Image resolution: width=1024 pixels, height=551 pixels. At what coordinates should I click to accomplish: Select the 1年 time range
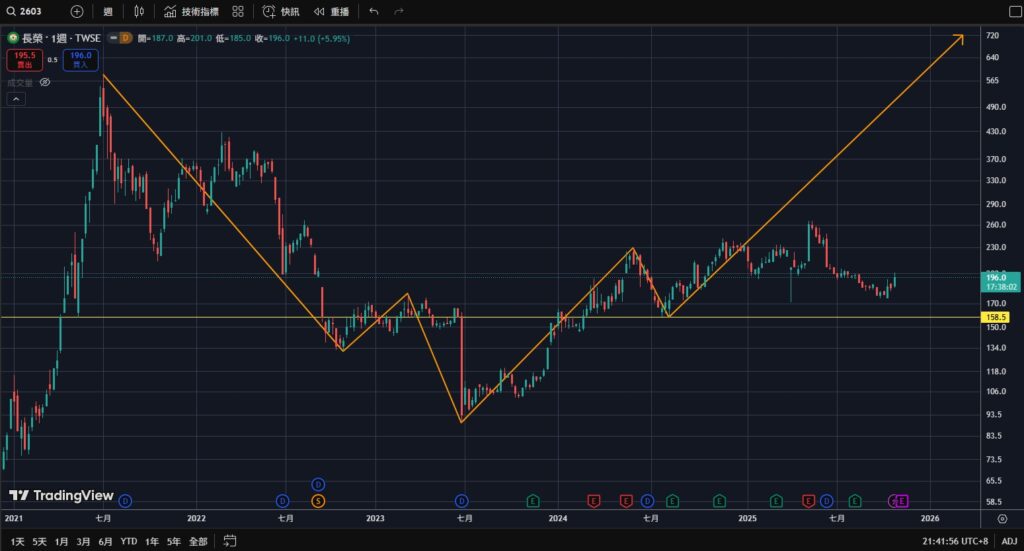(151, 541)
